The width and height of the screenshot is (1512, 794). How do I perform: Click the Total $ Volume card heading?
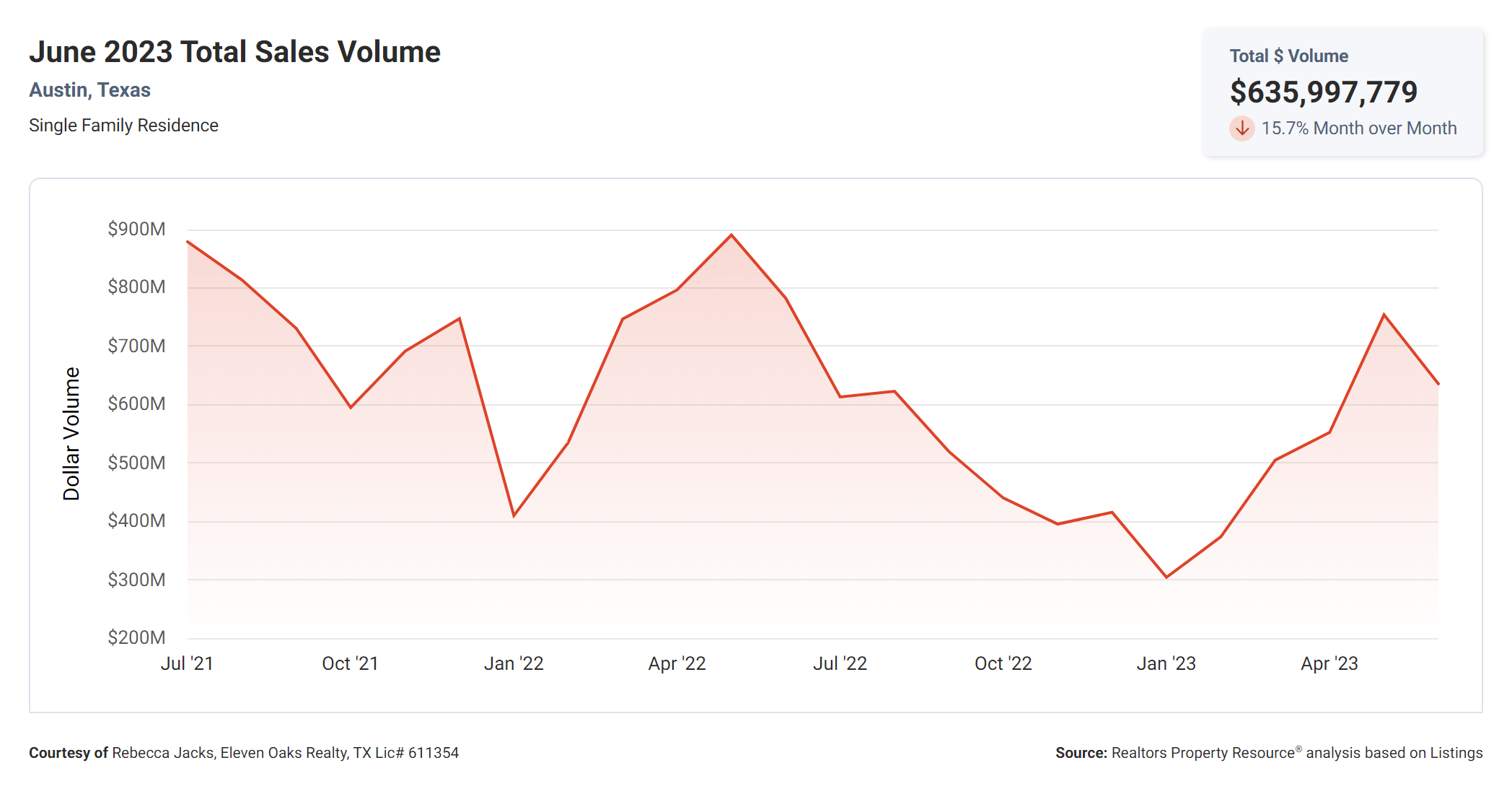pyautogui.click(x=1288, y=56)
